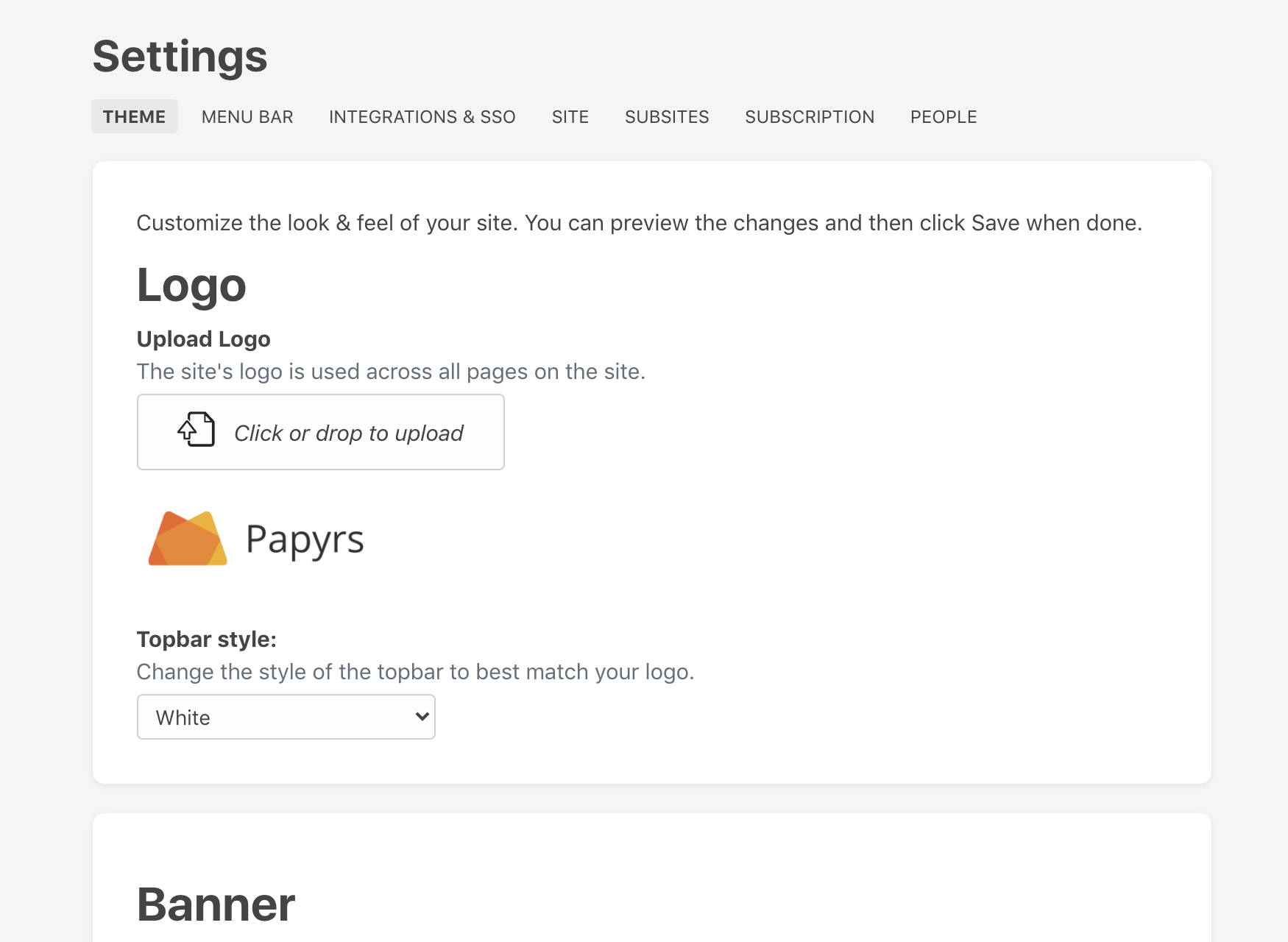1288x942 pixels.
Task: Click the 'Customize the look & feel' intro text
Action: tap(640, 222)
